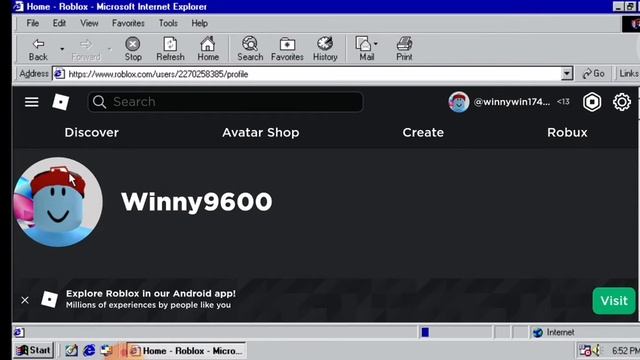Click the magnifier icon in Roblox search
Viewport: 640px width, 360px height.
tap(99, 102)
